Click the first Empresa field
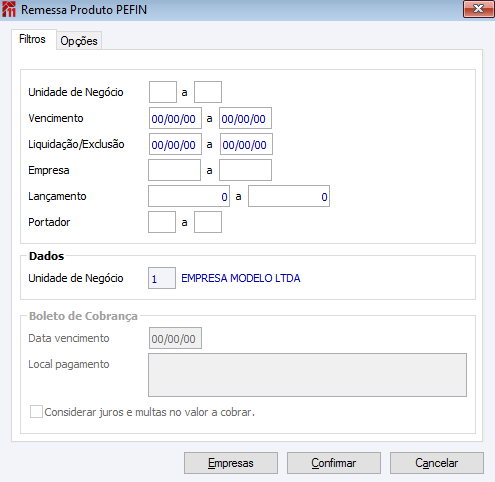Image resolution: width=495 pixels, height=482 pixels. tap(175, 170)
